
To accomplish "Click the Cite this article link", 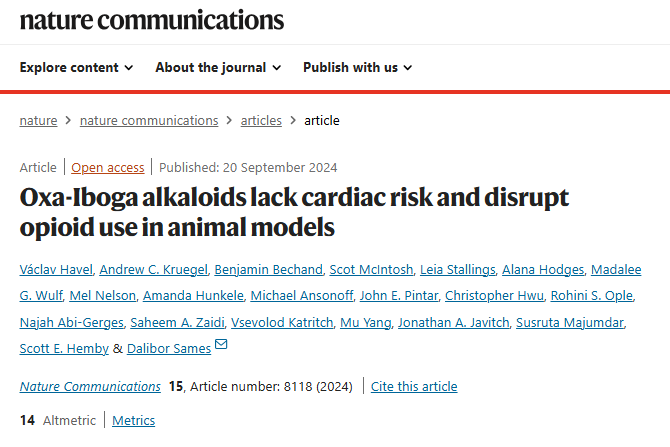I will tap(414, 387).
